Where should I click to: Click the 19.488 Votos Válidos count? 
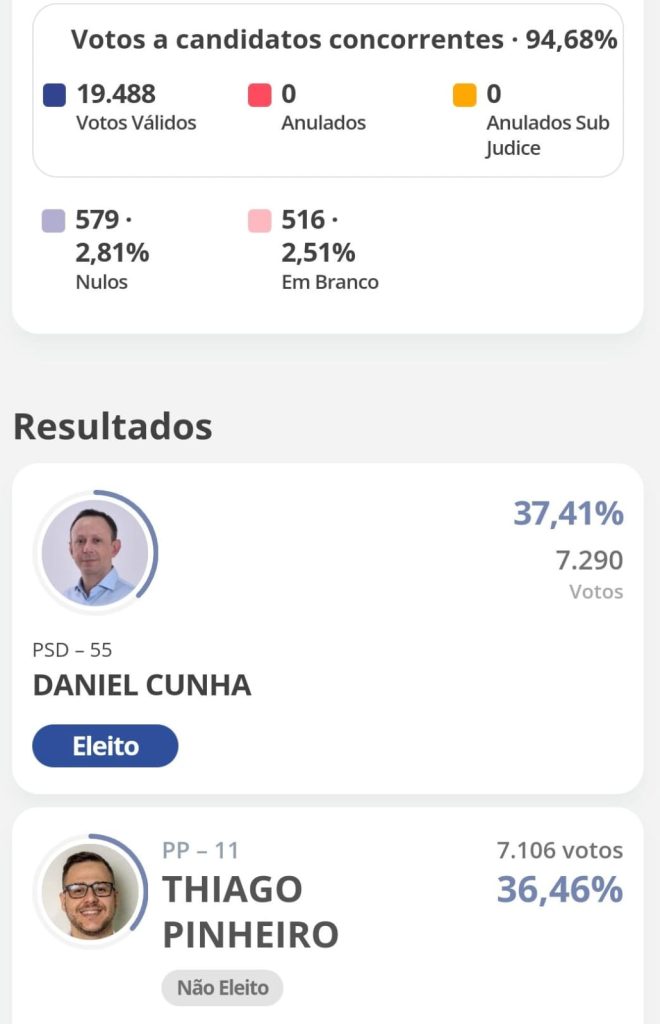click(116, 94)
